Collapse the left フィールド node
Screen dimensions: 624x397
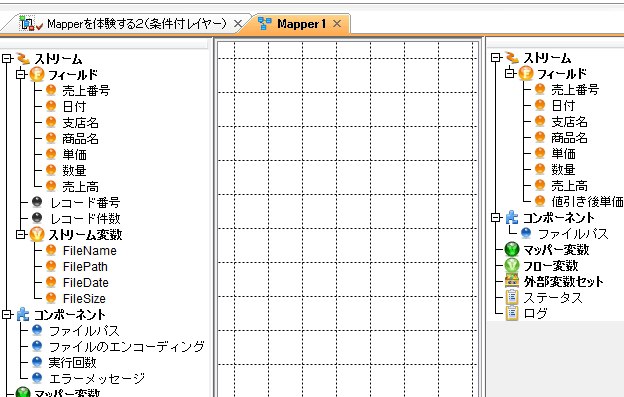21,74
